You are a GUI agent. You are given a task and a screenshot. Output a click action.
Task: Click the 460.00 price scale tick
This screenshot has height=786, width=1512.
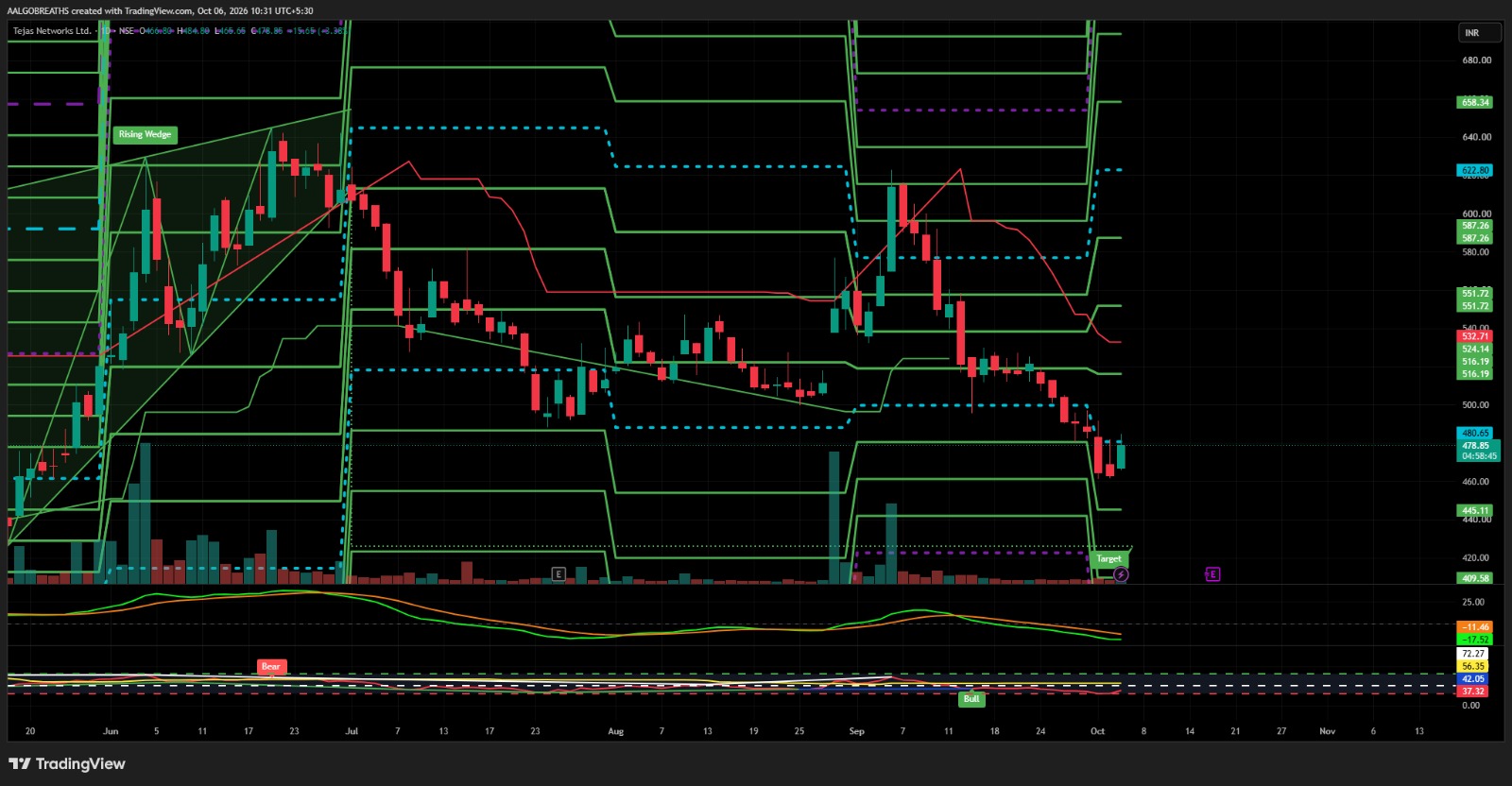[x=1477, y=482]
